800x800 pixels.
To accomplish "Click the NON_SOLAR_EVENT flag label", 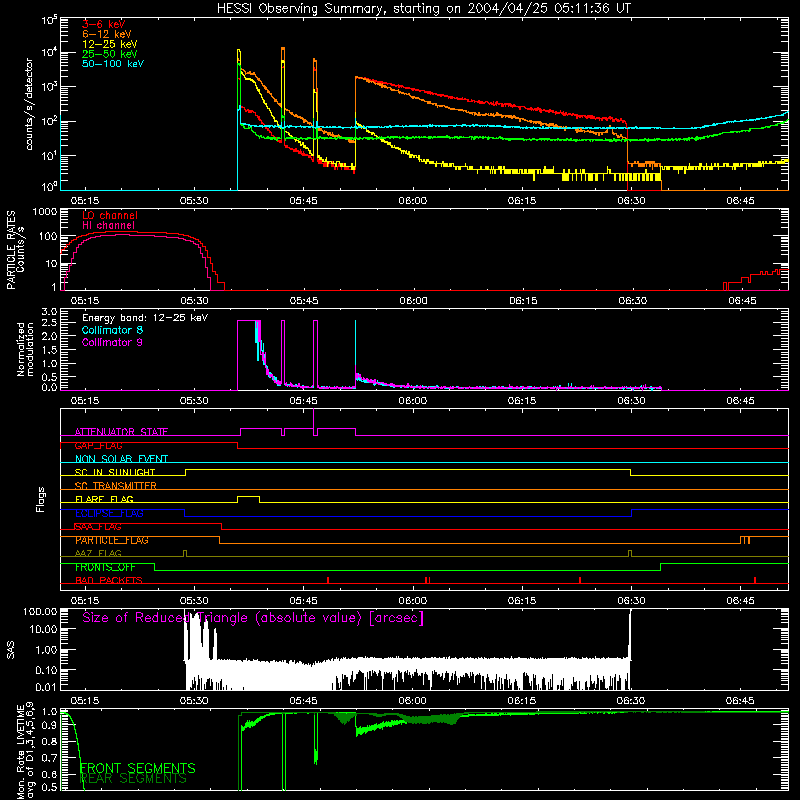I will point(121,459).
